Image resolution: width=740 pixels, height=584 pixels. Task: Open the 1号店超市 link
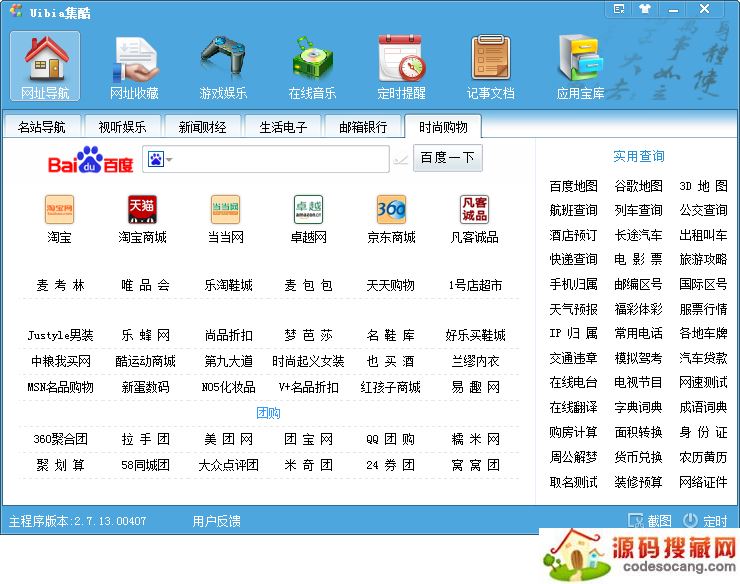click(x=475, y=285)
